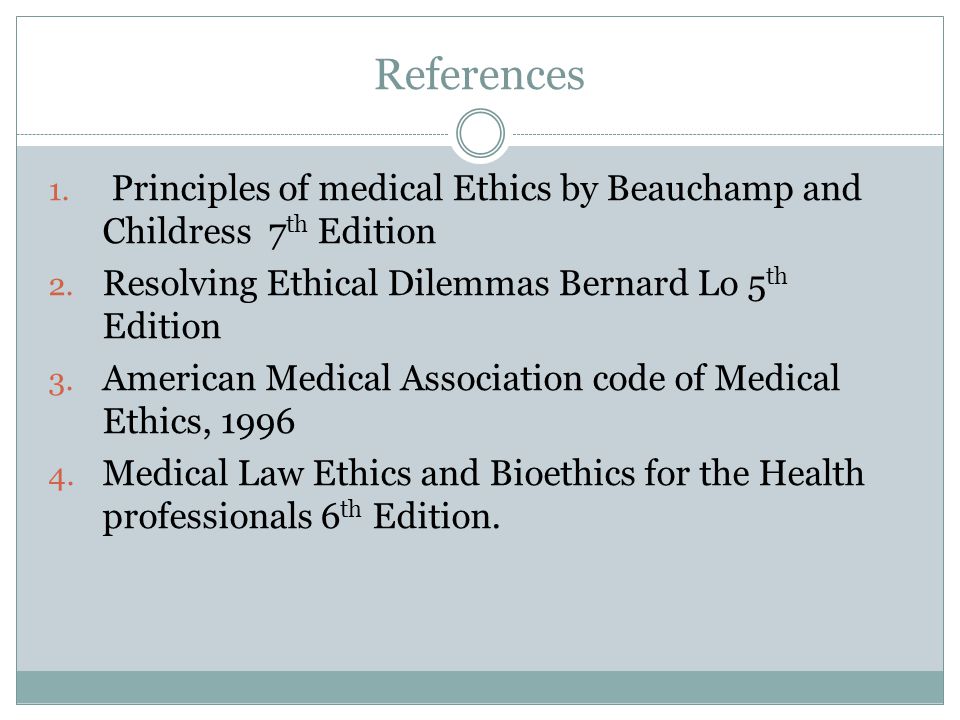
Task: Click the References slide title
Action: [479, 75]
